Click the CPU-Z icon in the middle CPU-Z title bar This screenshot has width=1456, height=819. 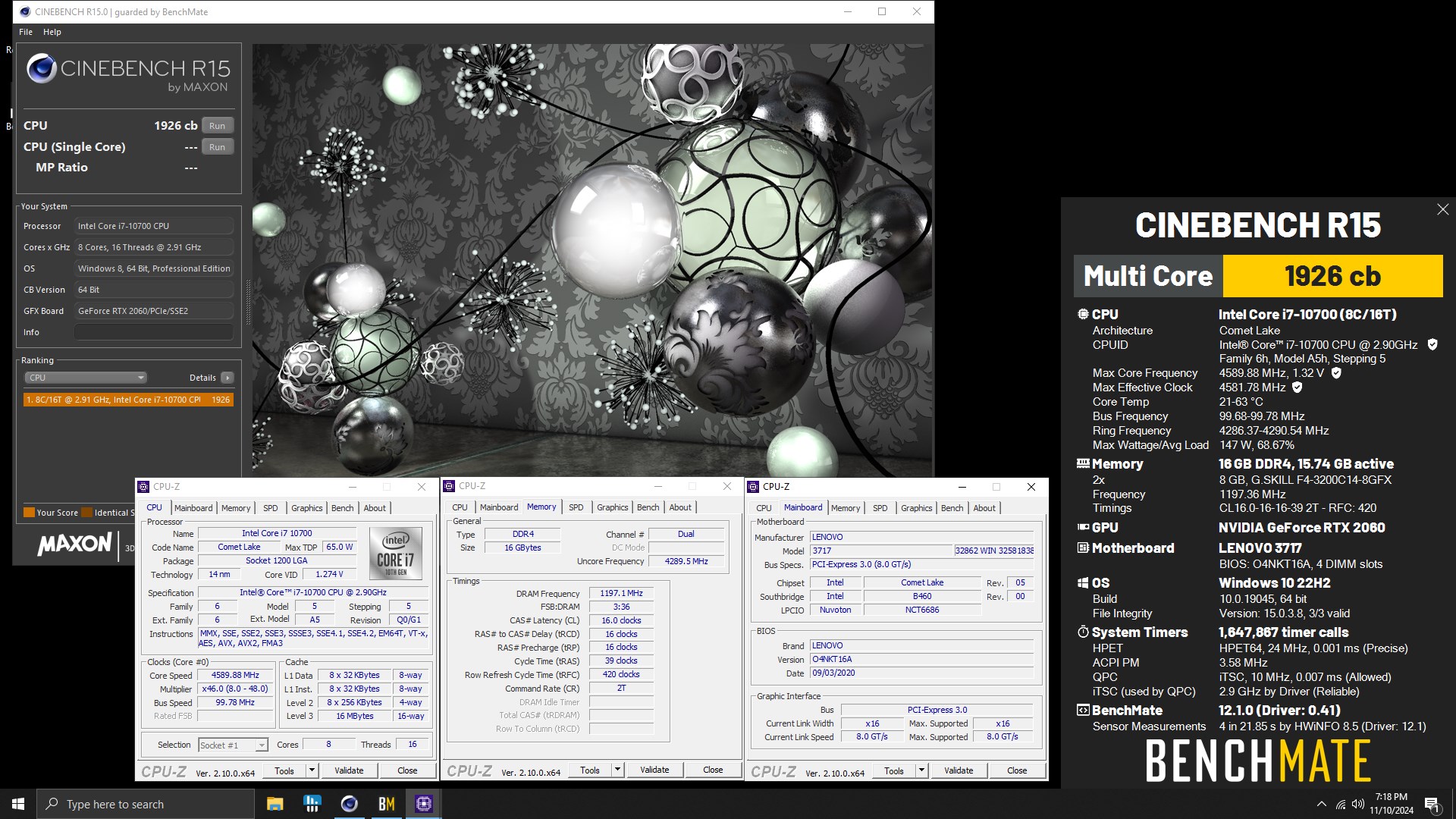tap(450, 486)
